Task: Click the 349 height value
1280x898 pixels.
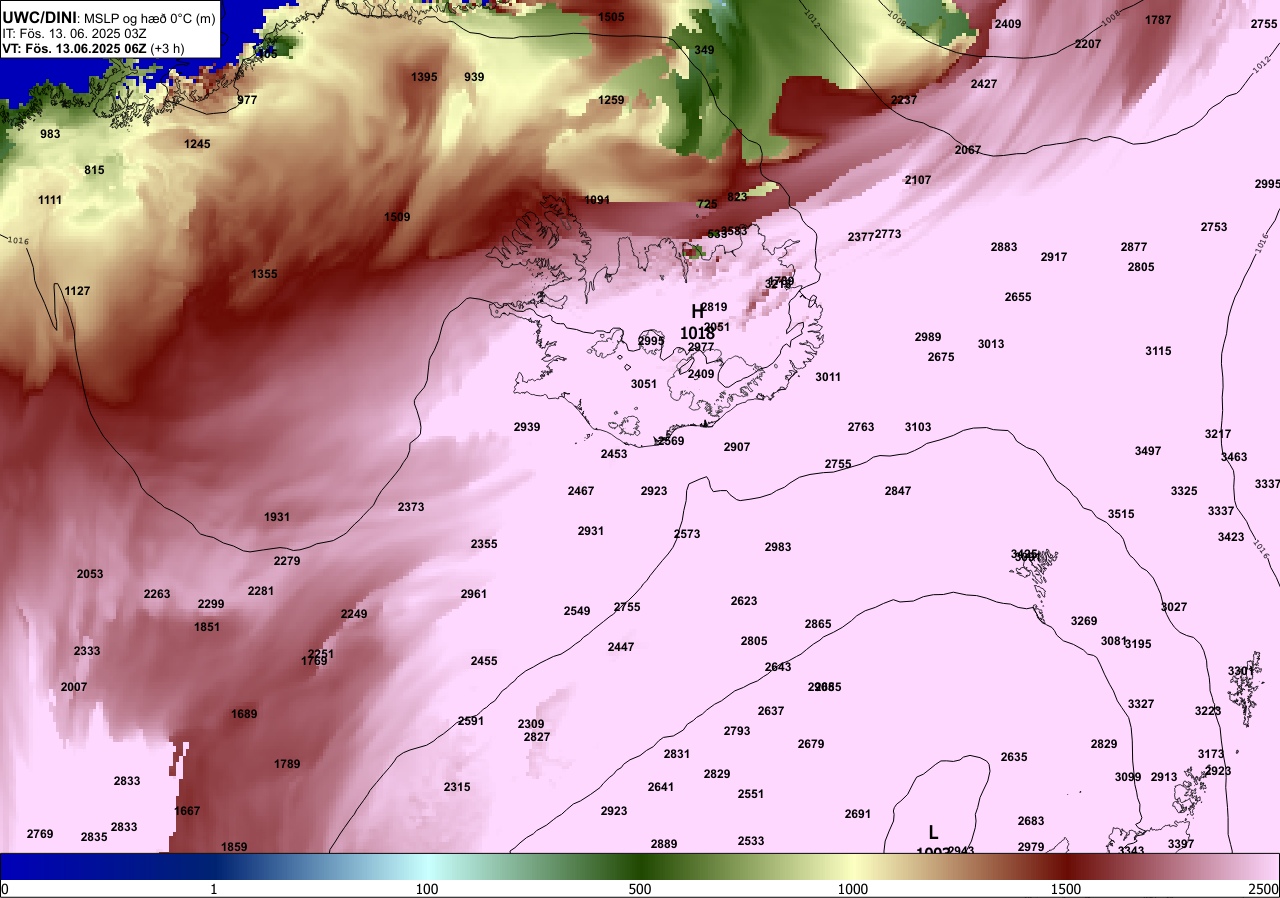Action: [704, 50]
